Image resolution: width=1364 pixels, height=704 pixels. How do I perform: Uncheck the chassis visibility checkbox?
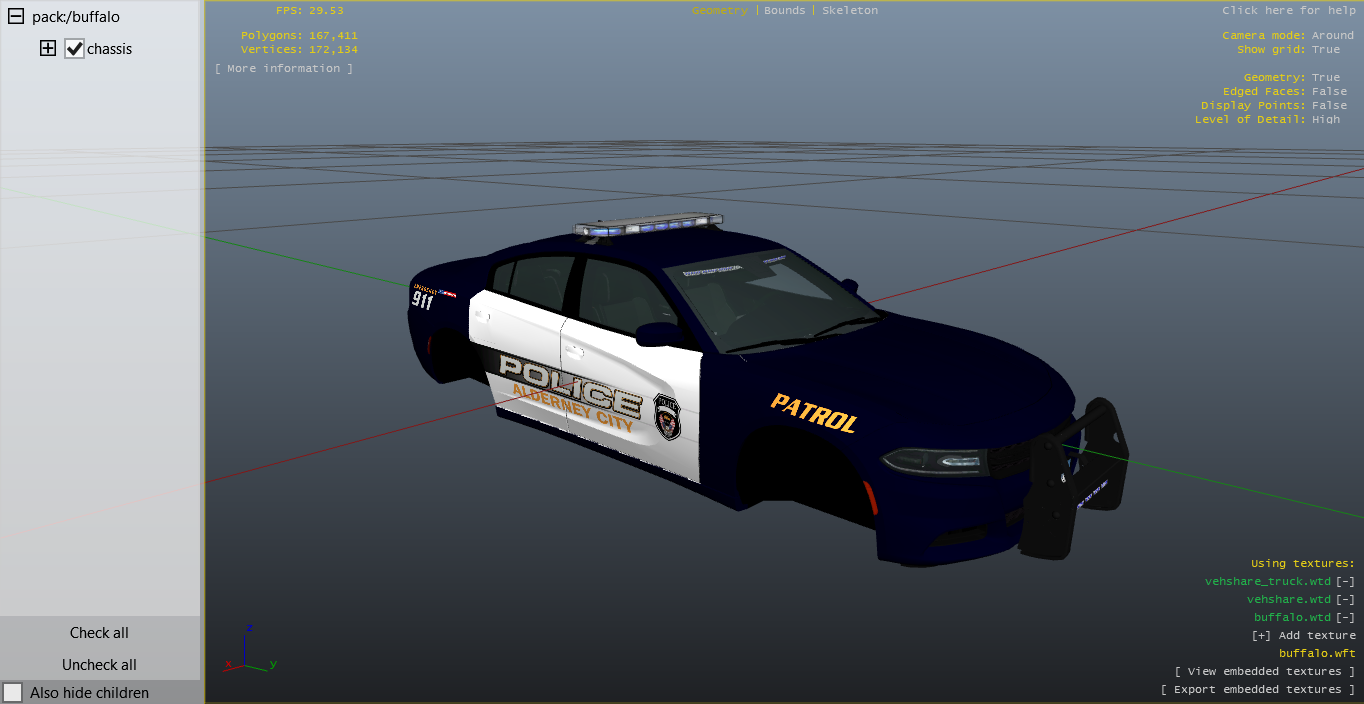(74, 49)
